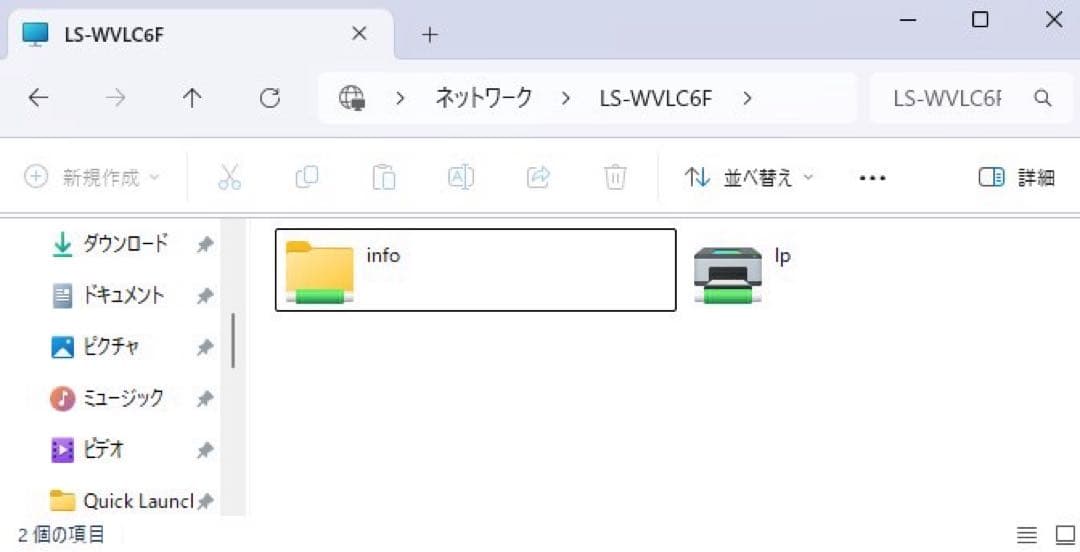Refresh the current folder view
Image resolution: width=1080 pixels, height=552 pixels.
[270, 99]
